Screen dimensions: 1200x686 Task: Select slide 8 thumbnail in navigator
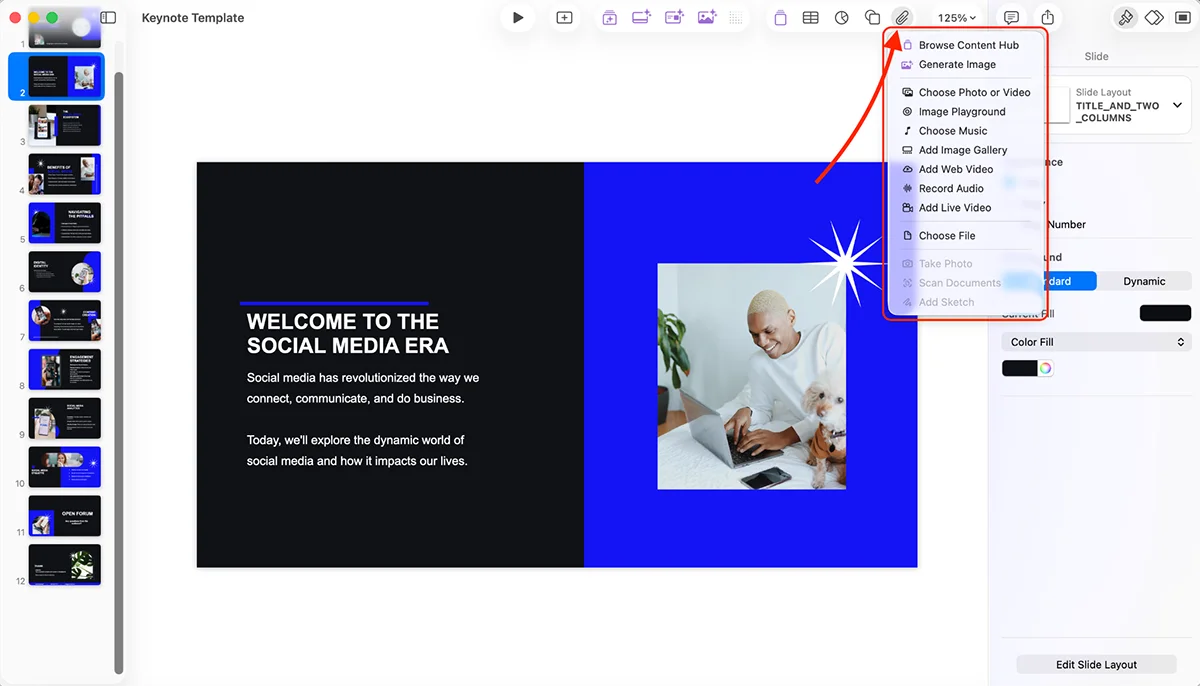65,369
